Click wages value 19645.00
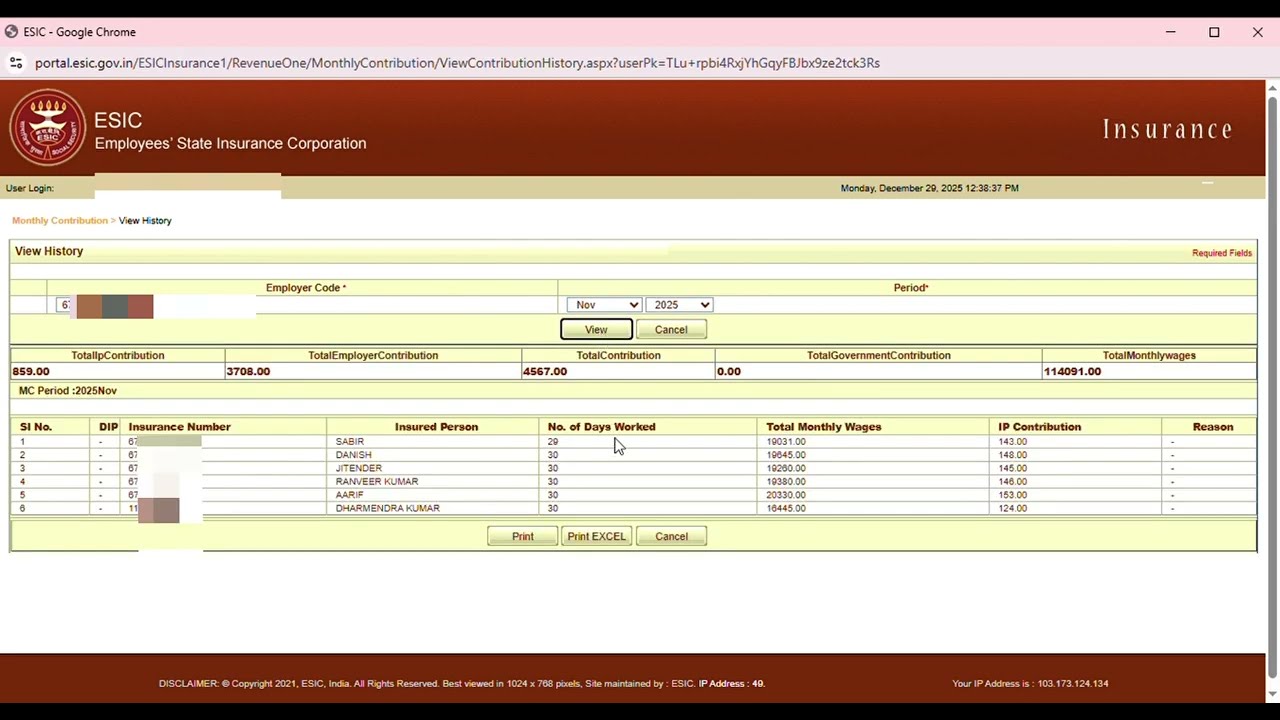The image size is (1280, 720). (786, 455)
